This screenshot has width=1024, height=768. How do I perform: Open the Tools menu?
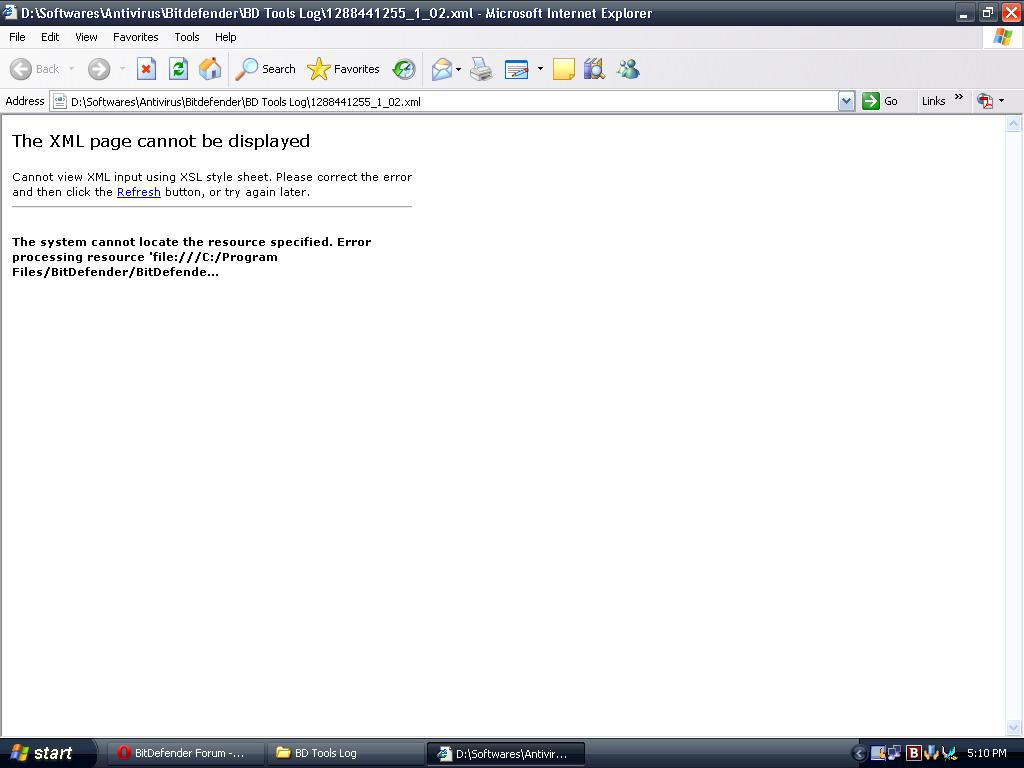point(187,37)
